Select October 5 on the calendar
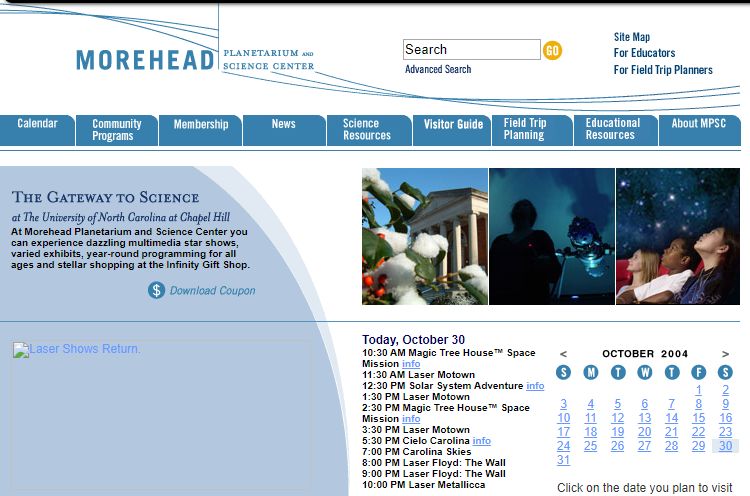The height and width of the screenshot is (496, 750). tap(618, 404)
